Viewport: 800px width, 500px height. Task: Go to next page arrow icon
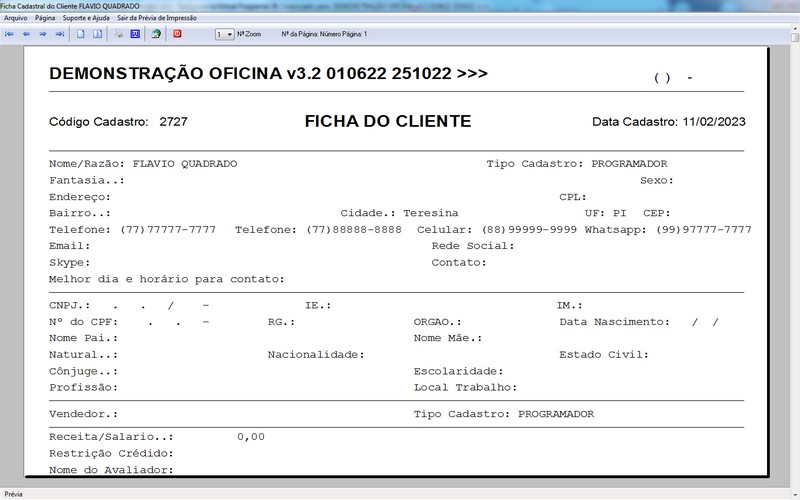43,34
